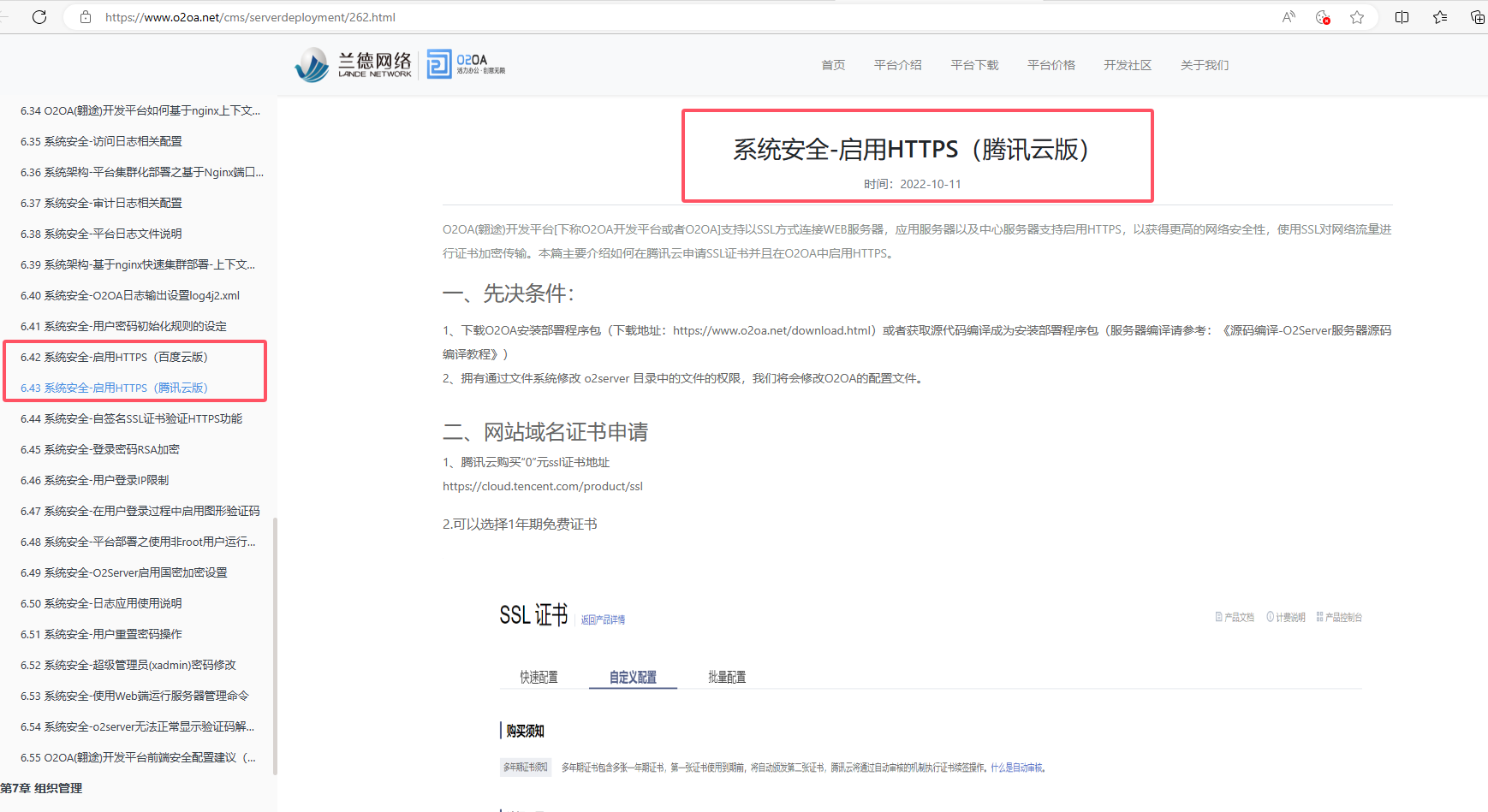Screen dimensions: 1488x812
Task: Open sidebar item 6.37 审计日志相关配置
Action: 101,203
